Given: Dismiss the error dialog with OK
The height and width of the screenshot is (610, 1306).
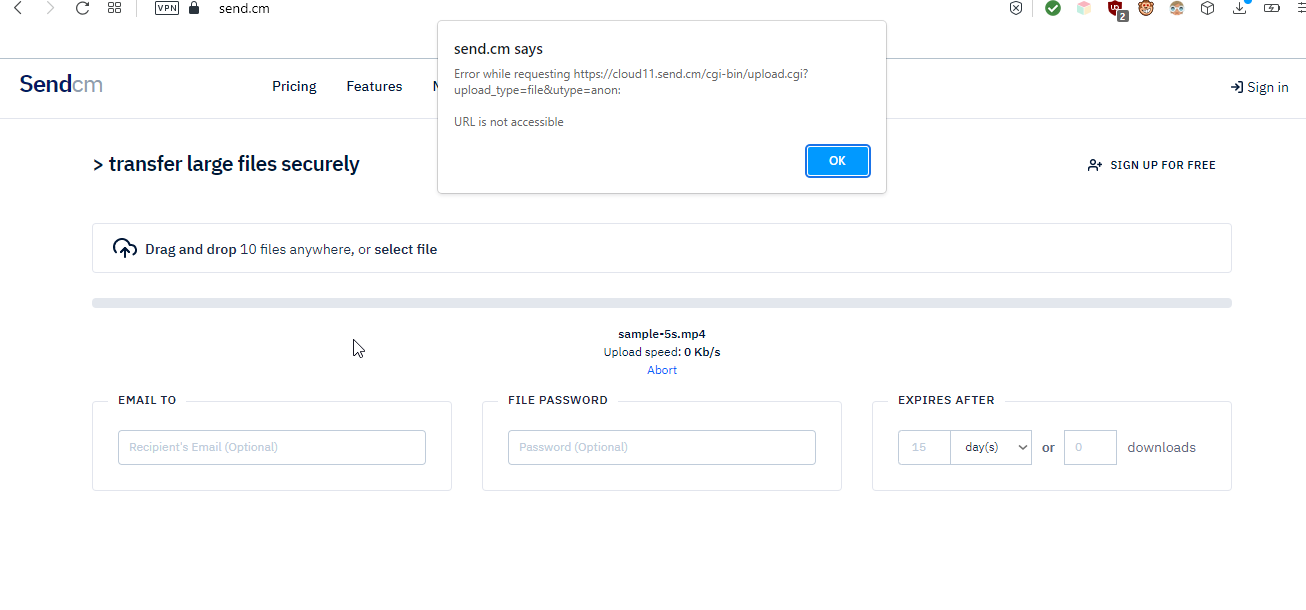Looking at the screenshot, I should pos(837,160).
